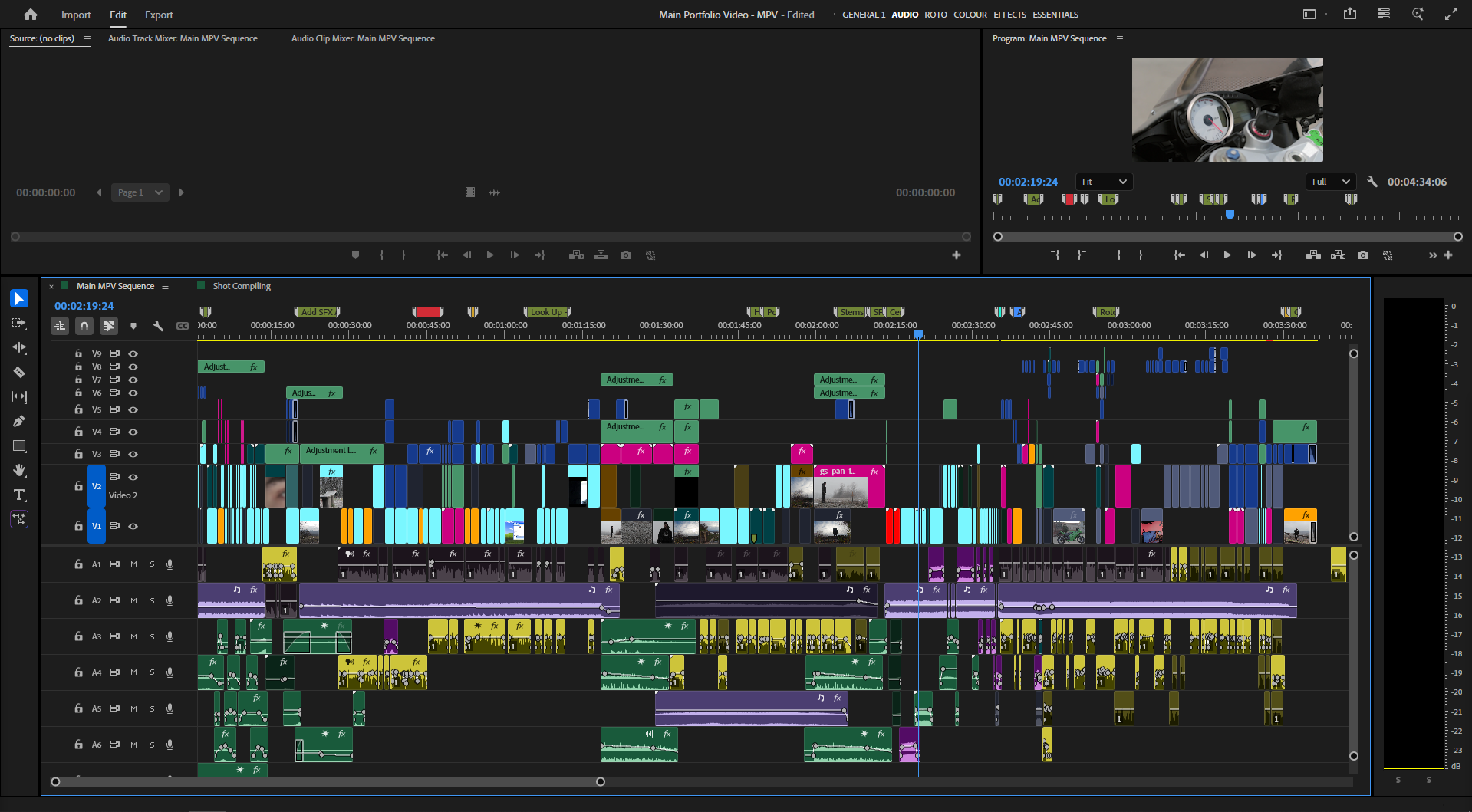Open the timeline wrench settings icon

pos(158,326)
